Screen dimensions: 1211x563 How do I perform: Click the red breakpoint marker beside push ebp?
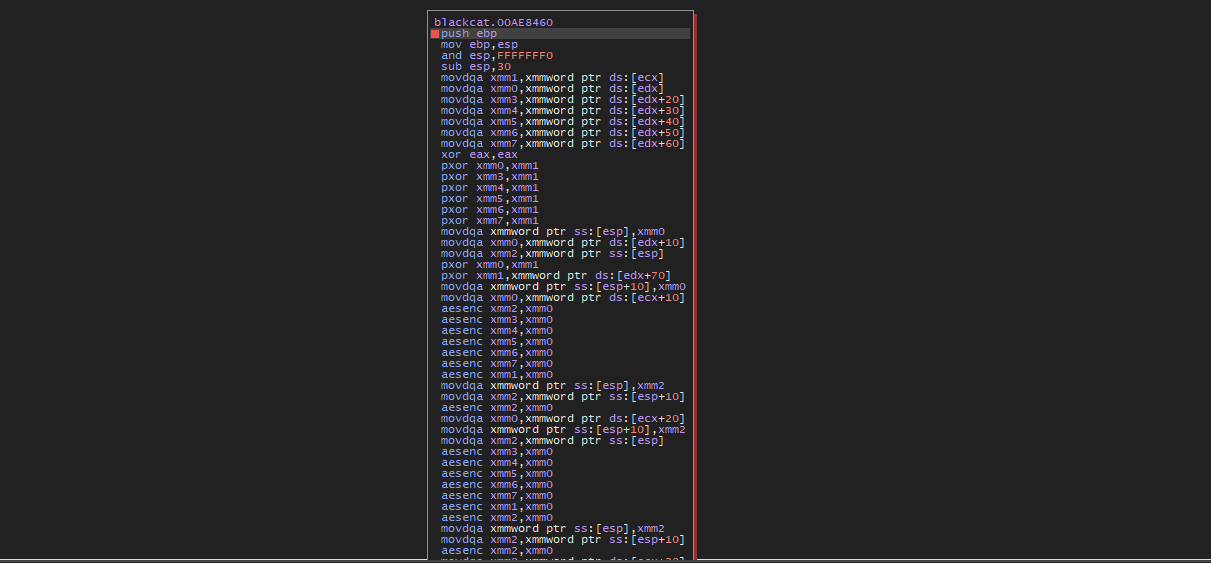435,34
